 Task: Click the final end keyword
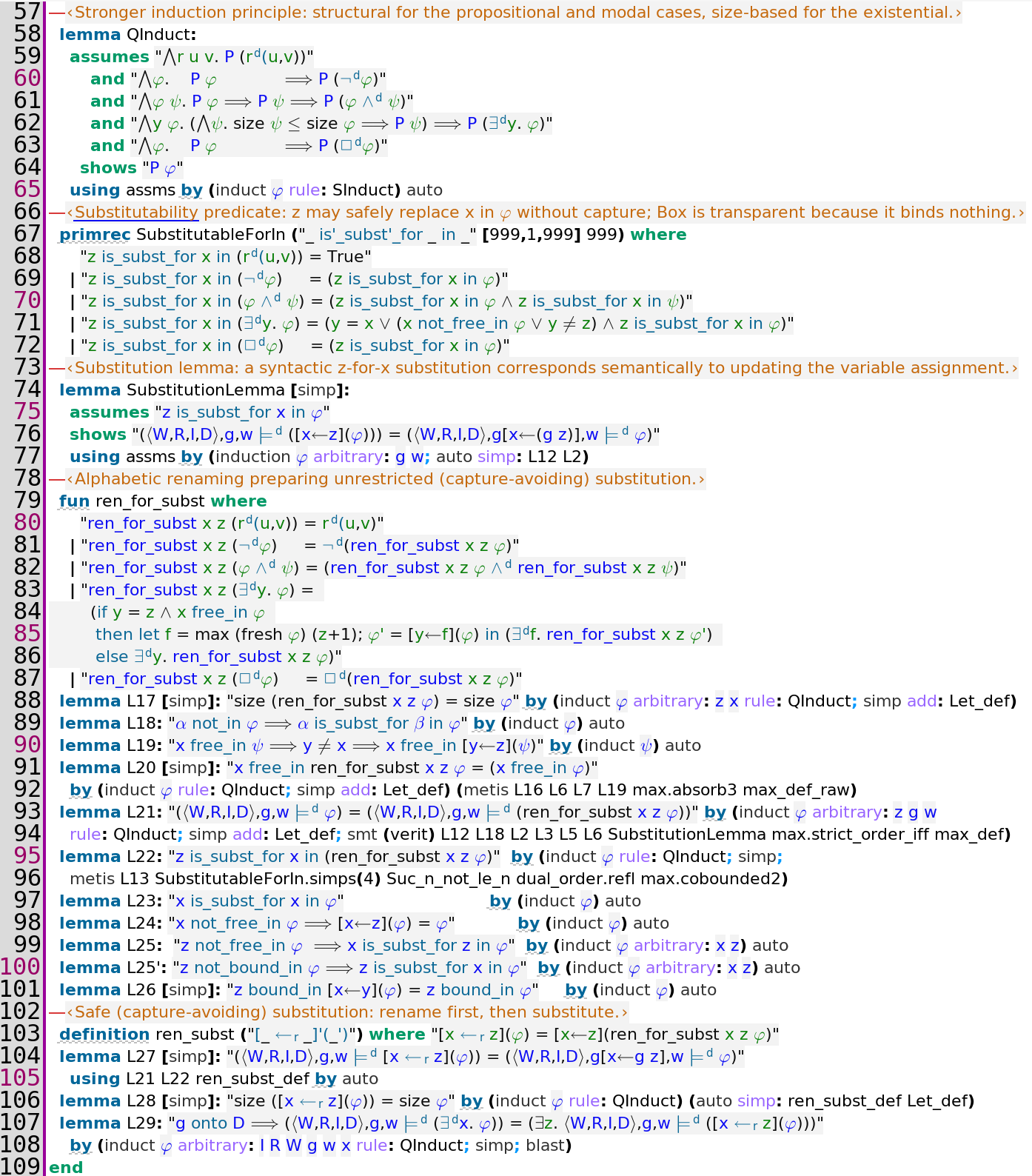[66, 1168]
